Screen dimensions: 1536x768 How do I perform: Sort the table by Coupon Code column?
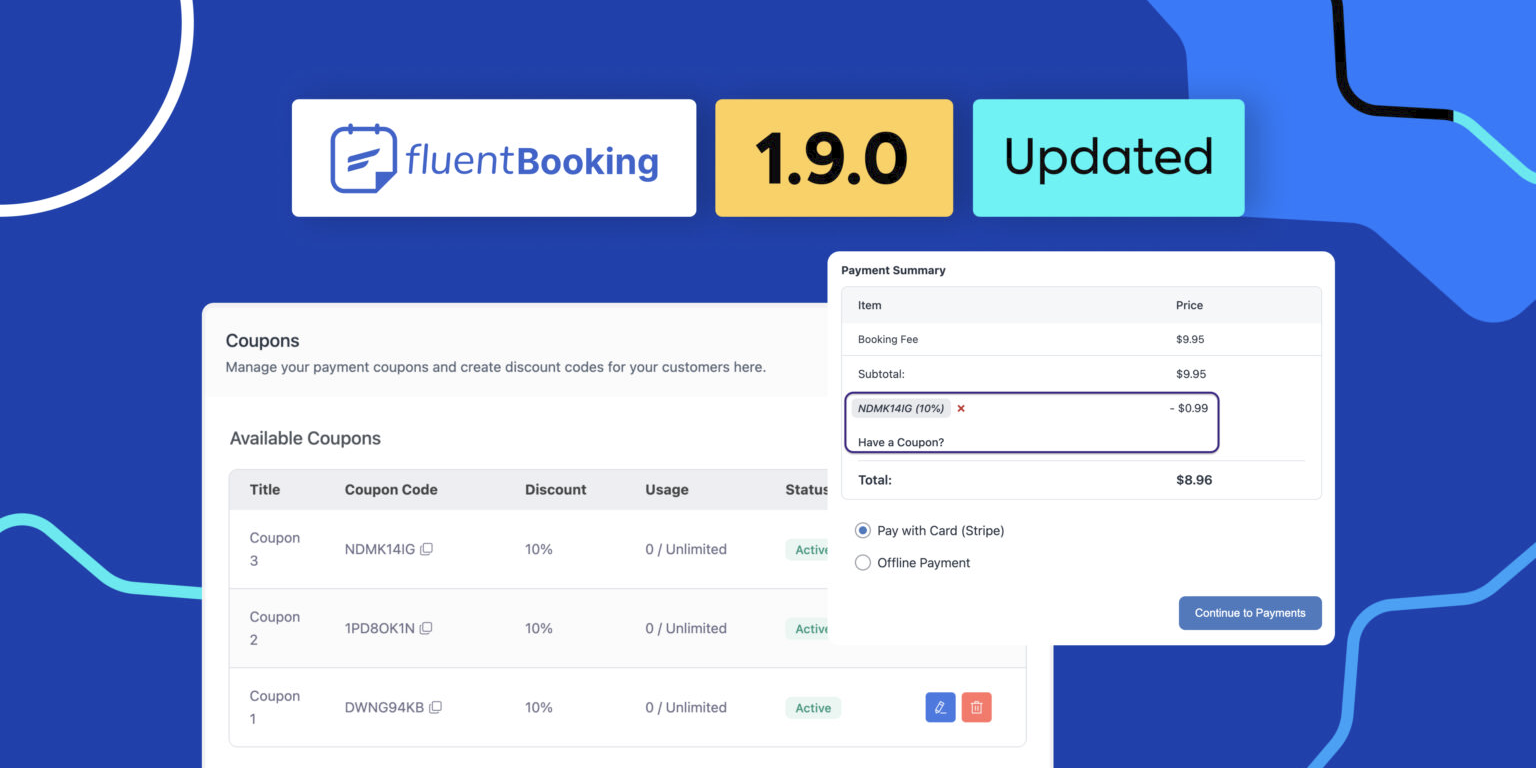391,489
